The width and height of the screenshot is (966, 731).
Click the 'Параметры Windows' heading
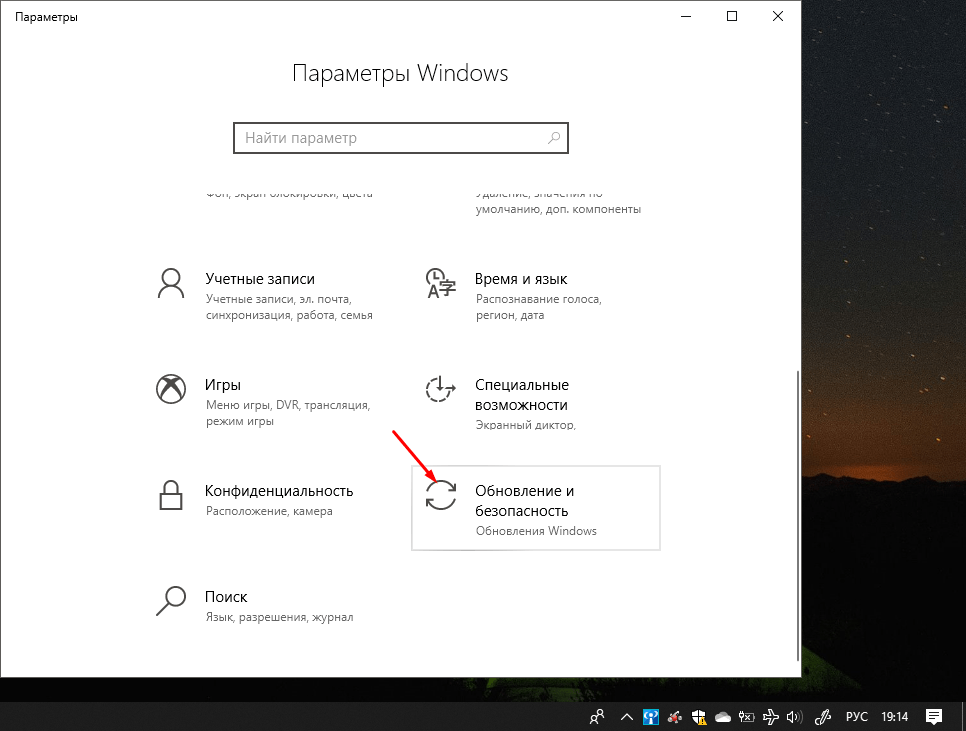point(400,73)
